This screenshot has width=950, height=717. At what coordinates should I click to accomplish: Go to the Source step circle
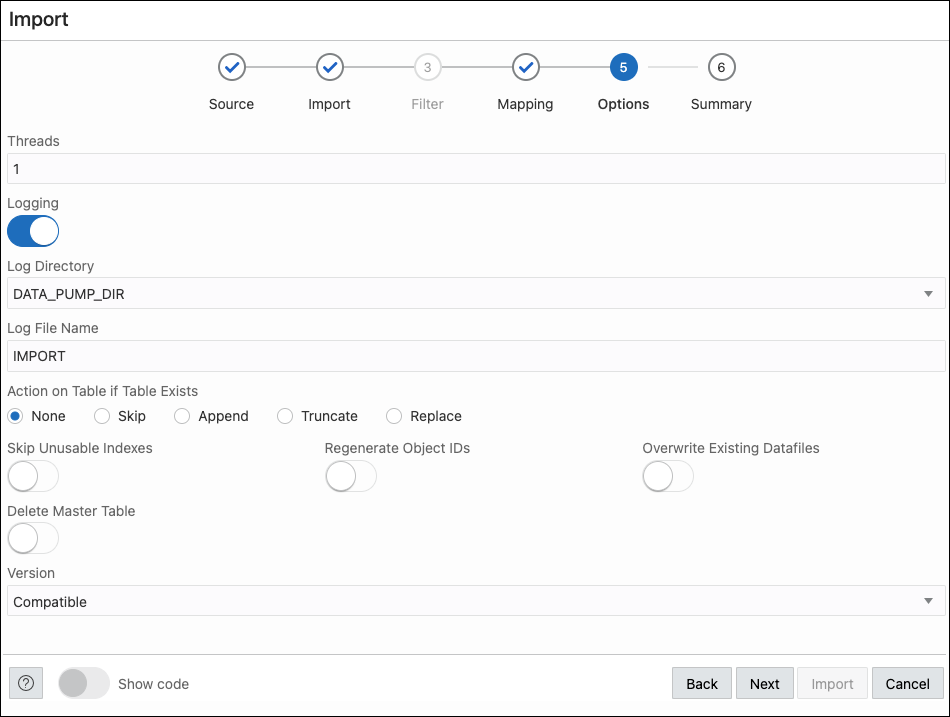231,68
